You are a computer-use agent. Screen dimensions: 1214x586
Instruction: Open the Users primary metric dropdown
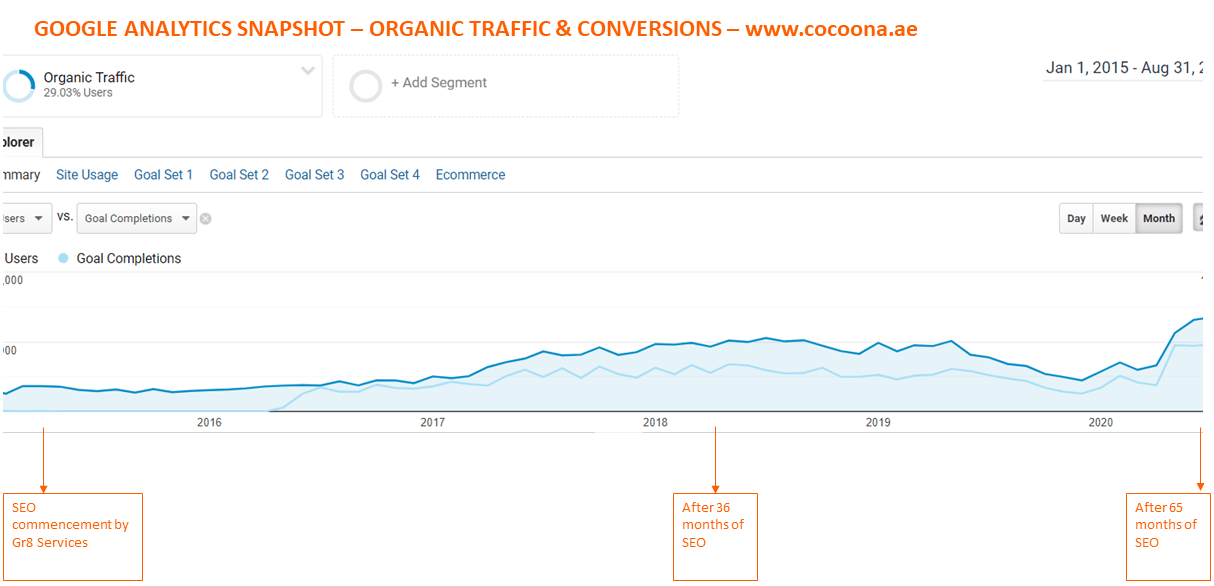pos(26,219)
